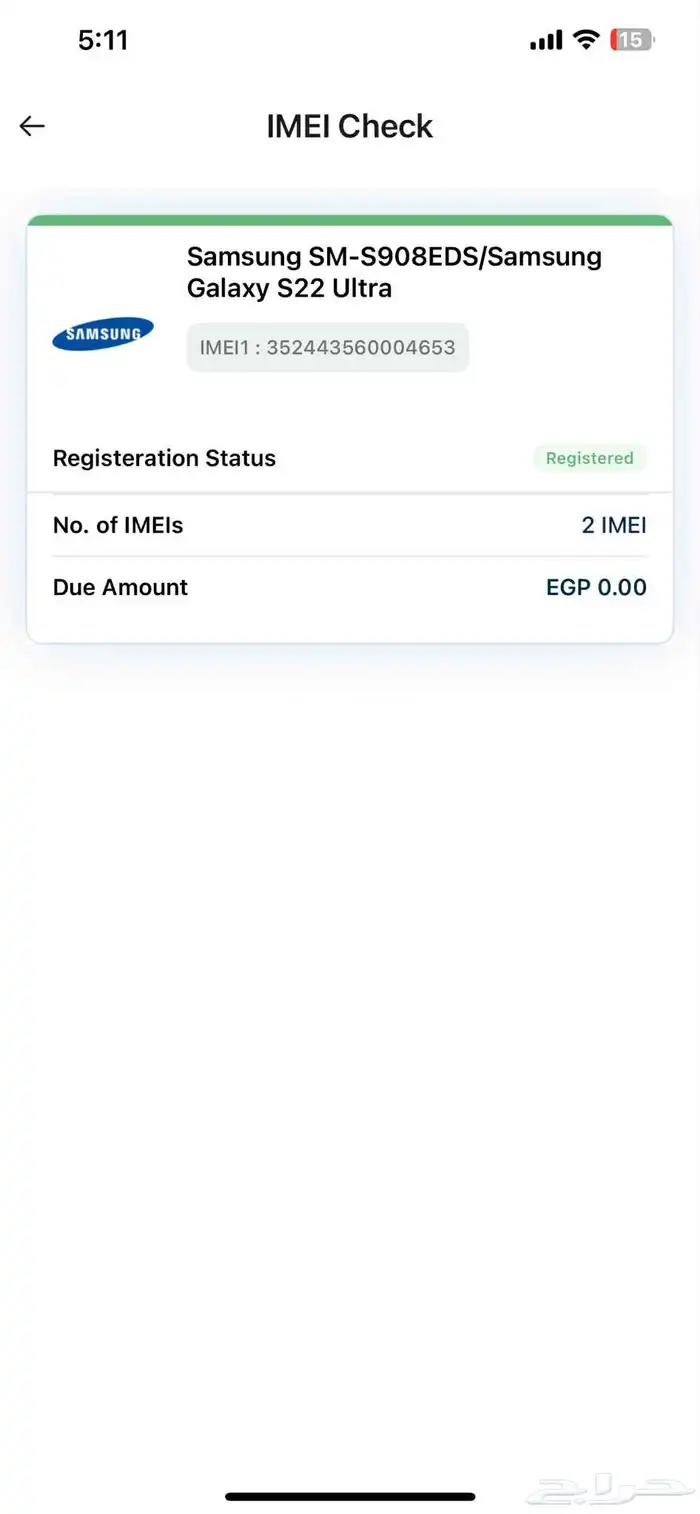The width and height of the screenshot is (700, 1514).
Task: Click the No. of IMEIs label
Action: [x=118, y=525]
